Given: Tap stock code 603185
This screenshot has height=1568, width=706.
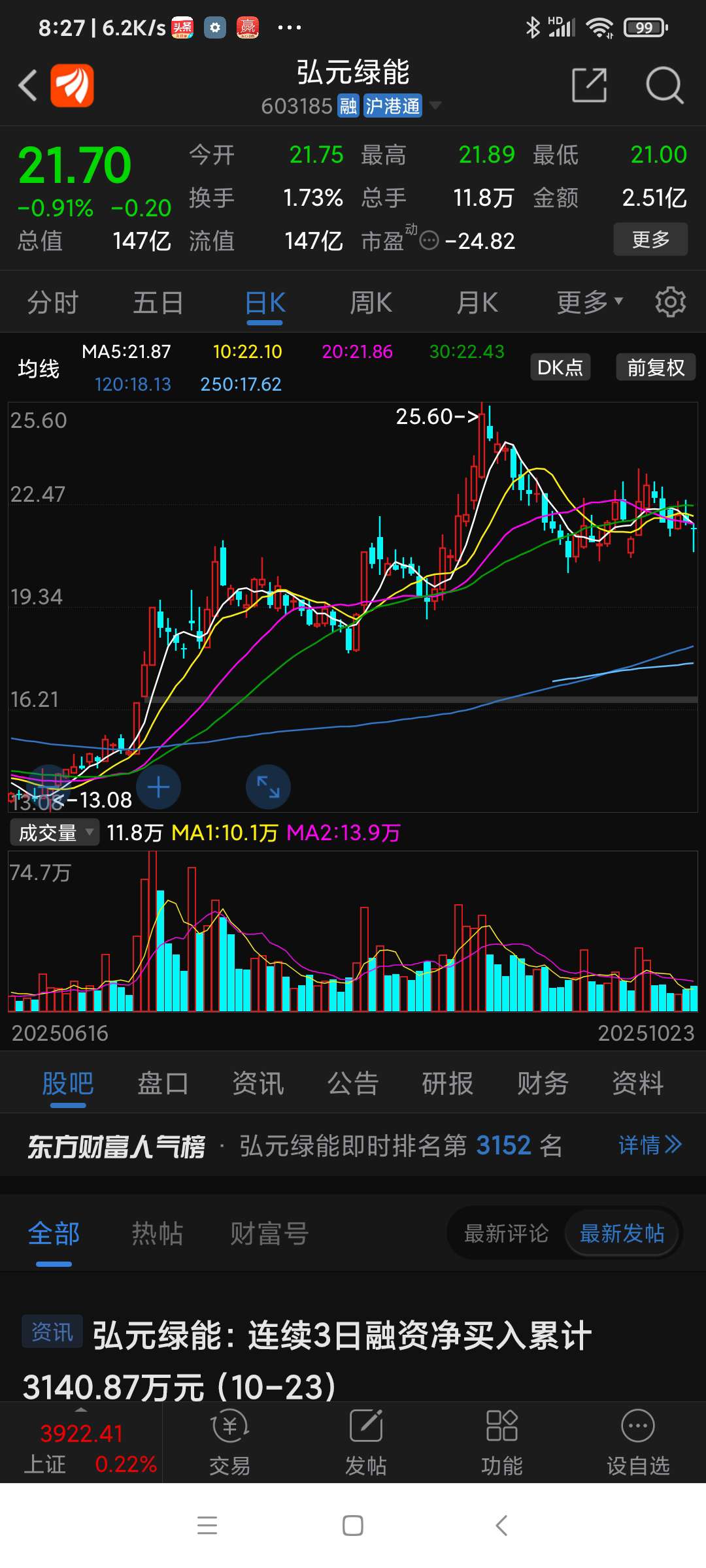Looking at the screenshot, I should (x=297, y=106).
